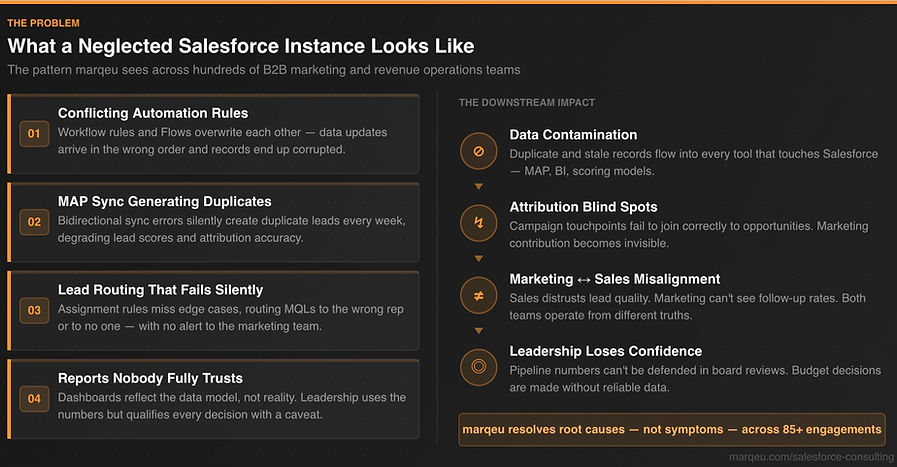Click THE PROBLEM label
This screenshot has height=467, width=897.
(x=43, y=23)
